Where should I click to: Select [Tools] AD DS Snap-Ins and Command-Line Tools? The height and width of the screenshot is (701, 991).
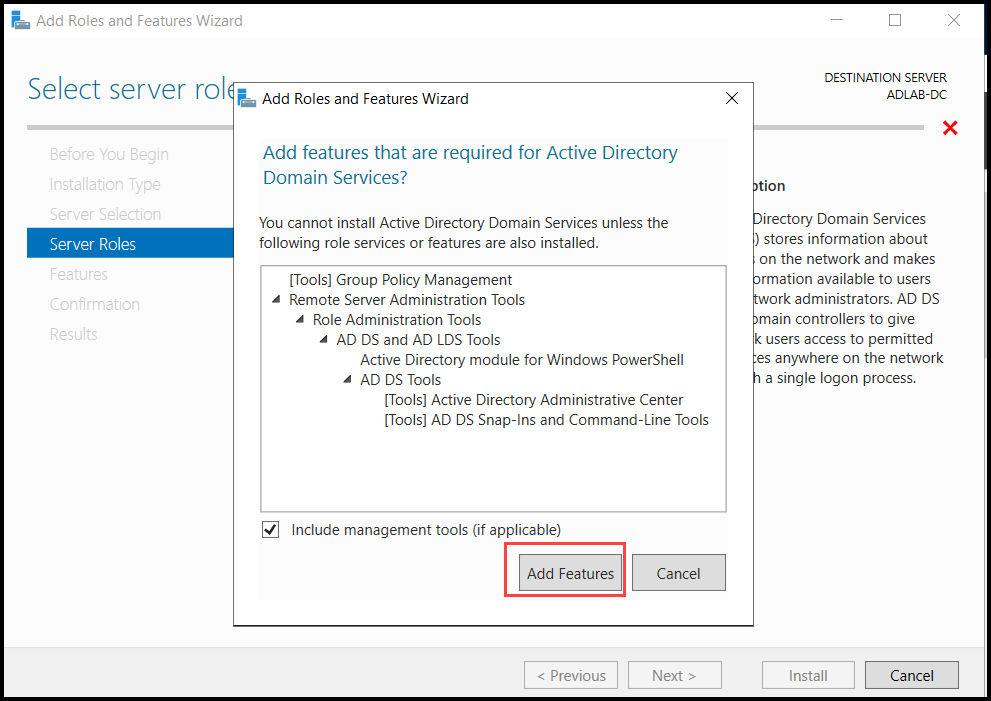point(546,420)
